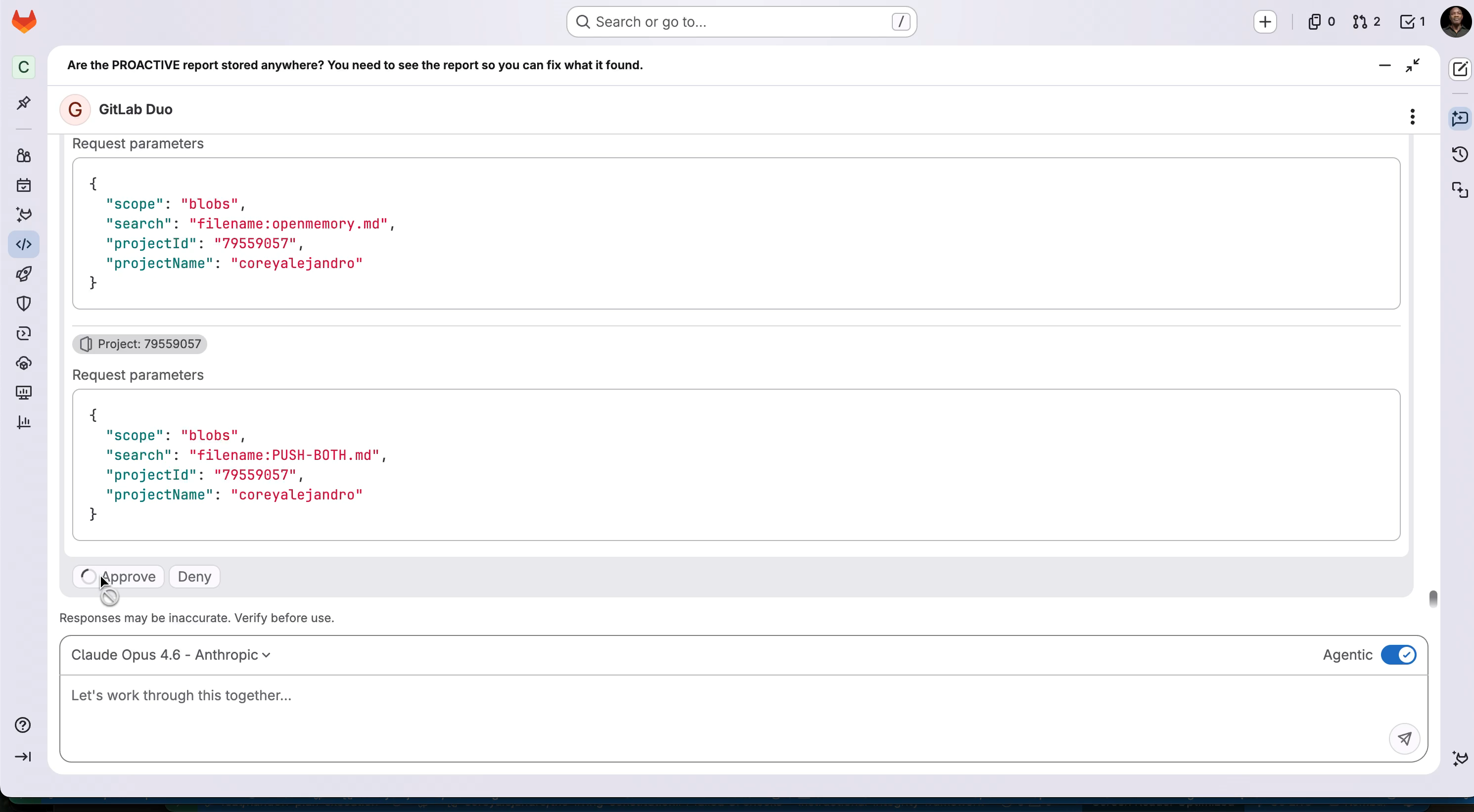Open Duo chat history icon

click(1460, 154)
